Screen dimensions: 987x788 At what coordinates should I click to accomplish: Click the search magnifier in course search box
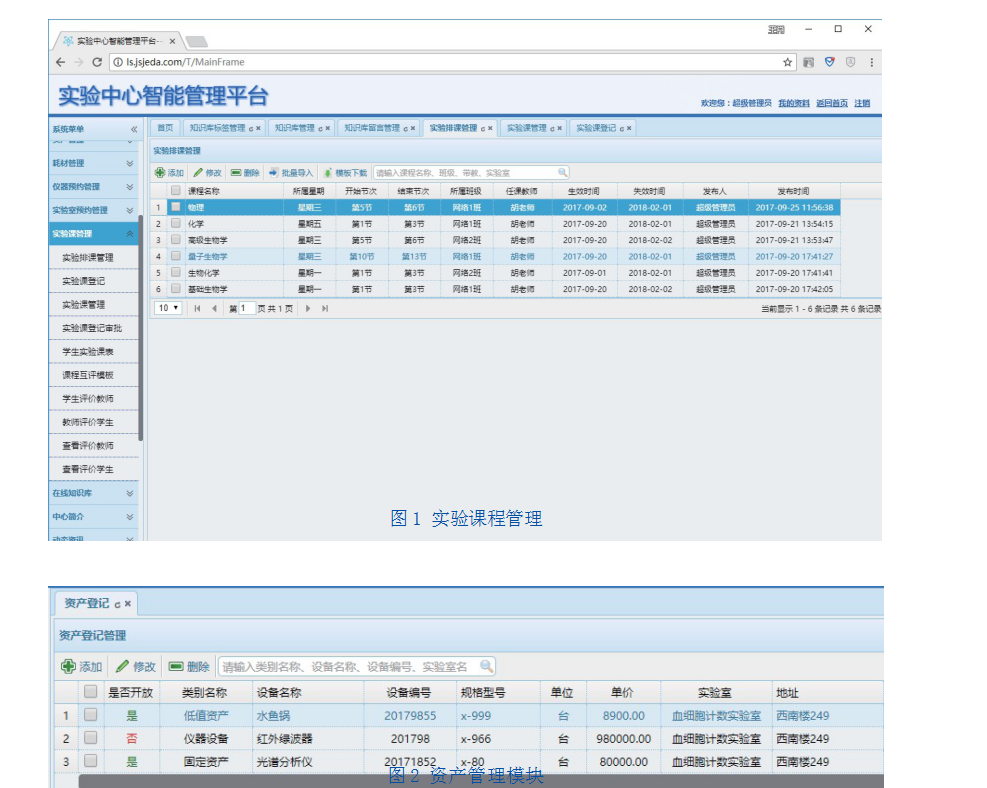click(x=562, y=172)
